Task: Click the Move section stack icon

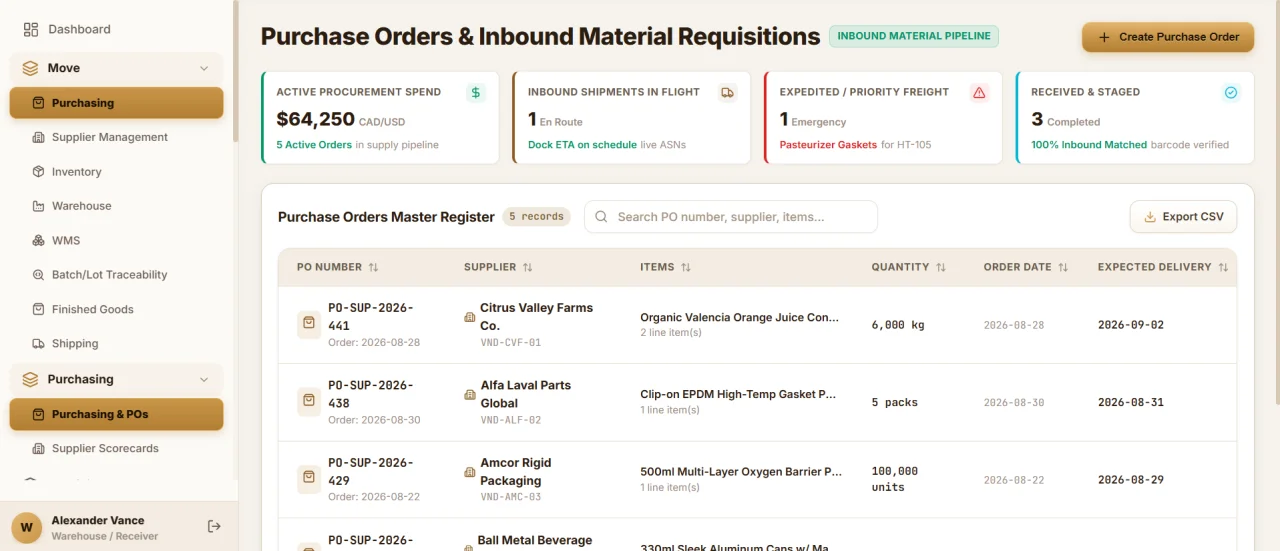Action: [x=30, y=68]
